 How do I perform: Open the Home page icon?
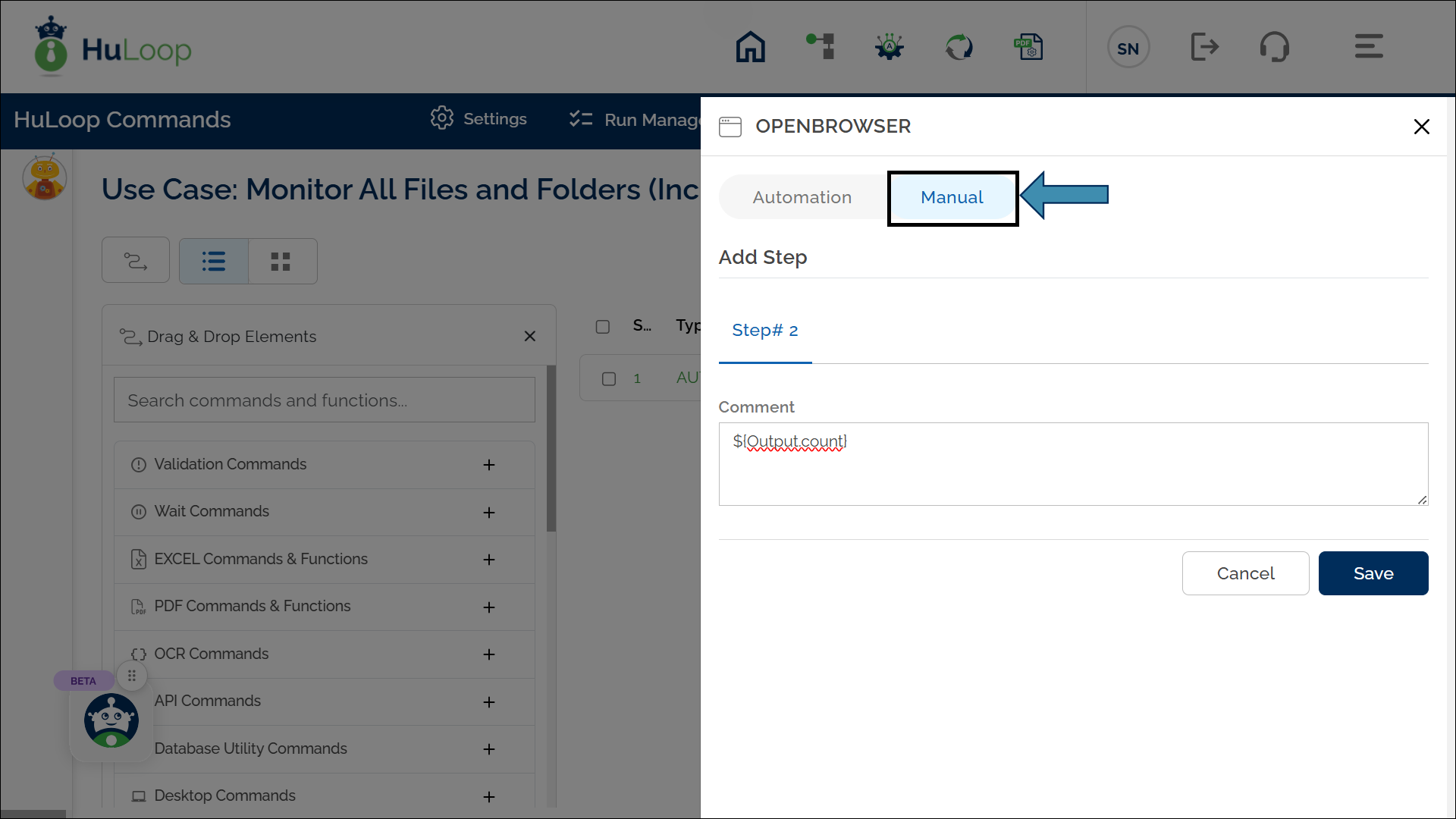click(750, 46)
